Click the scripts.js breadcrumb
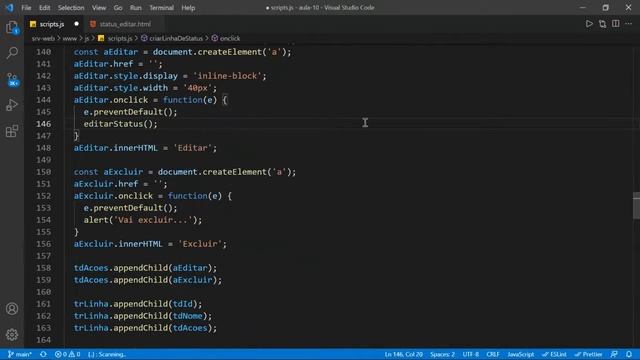 coord(115,38)
